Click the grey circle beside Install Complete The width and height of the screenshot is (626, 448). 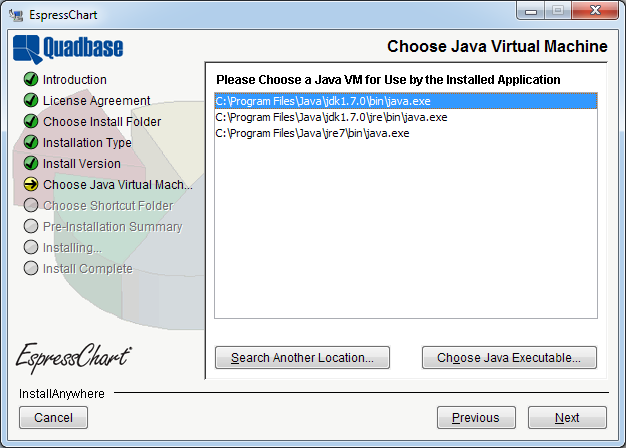point(31,268)
